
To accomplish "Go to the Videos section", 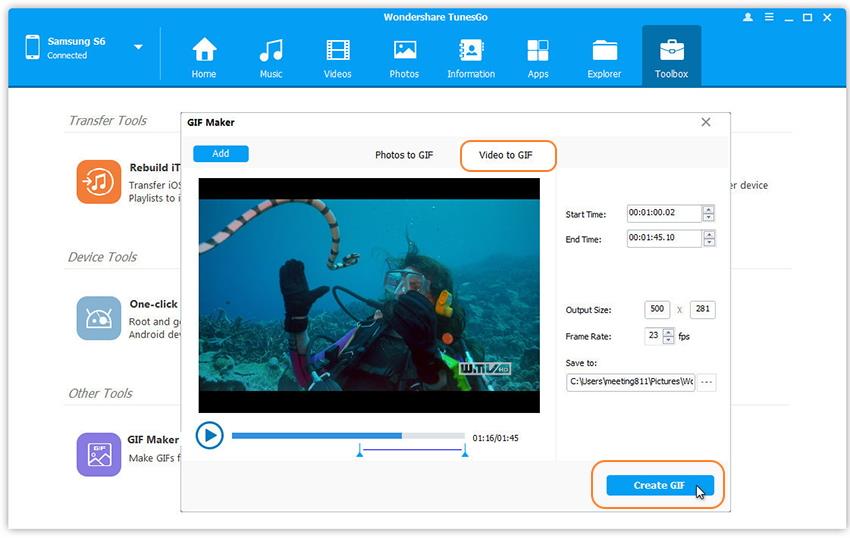I will click(x=337, y=57).
